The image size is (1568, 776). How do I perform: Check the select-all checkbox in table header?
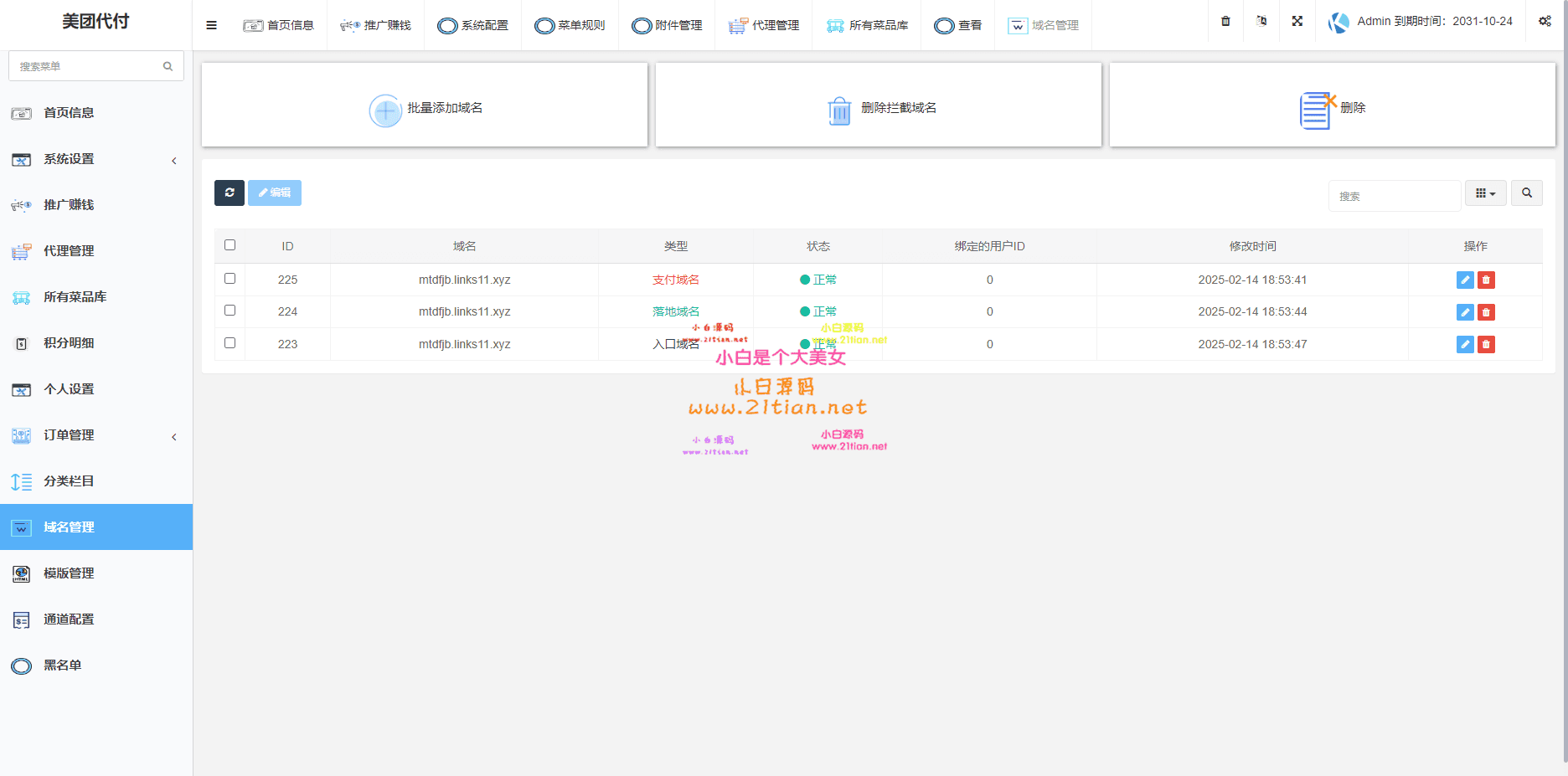(230, 244)
